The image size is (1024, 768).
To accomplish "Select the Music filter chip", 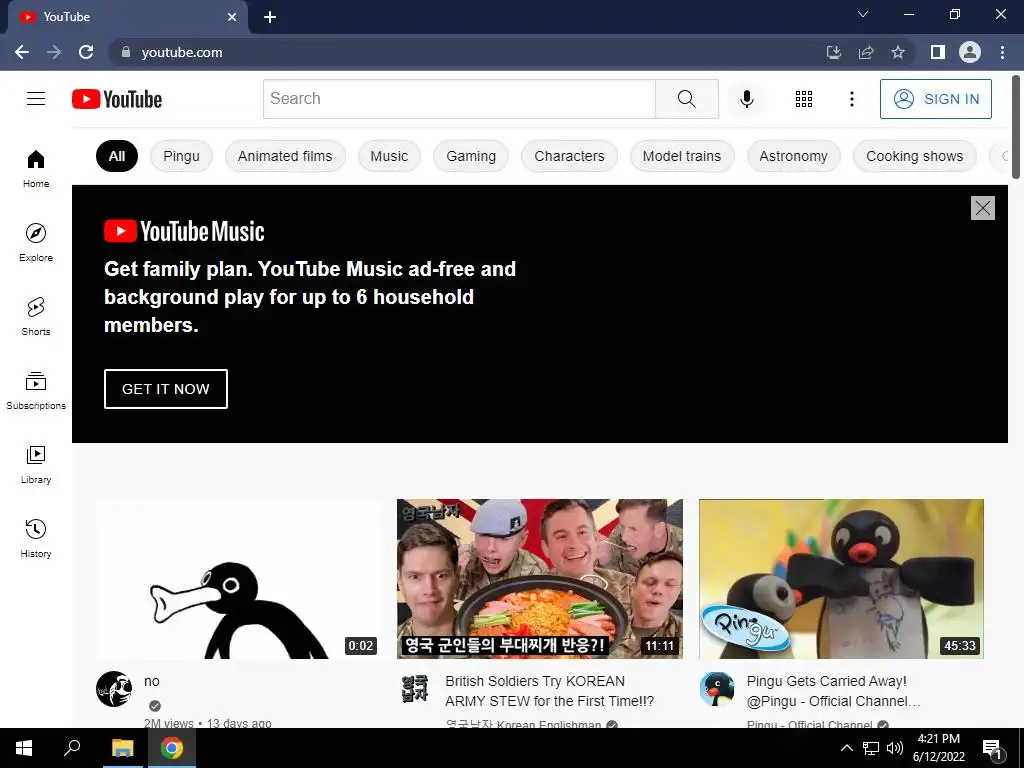I will coord(389,156).
